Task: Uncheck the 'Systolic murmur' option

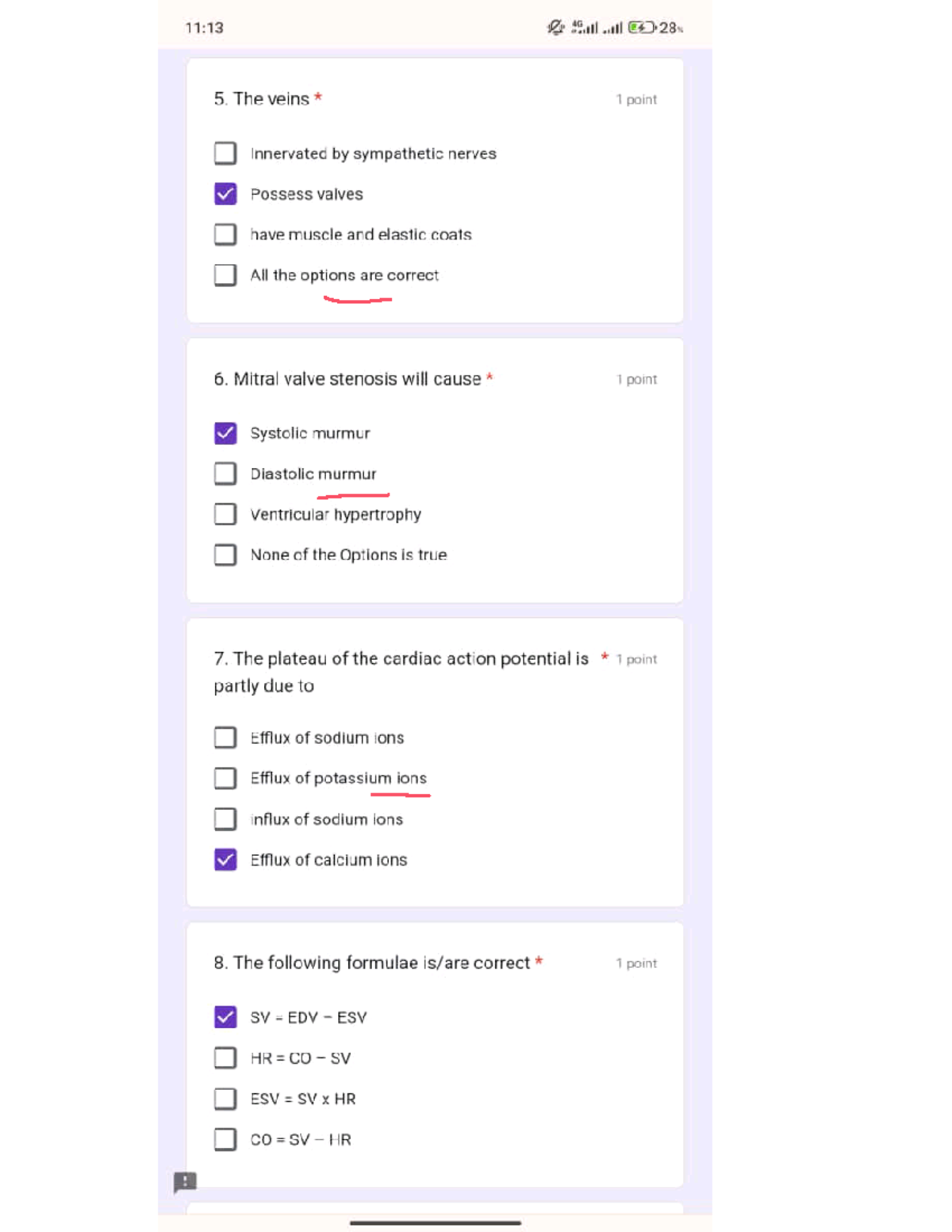Action: tap(225, 433)
